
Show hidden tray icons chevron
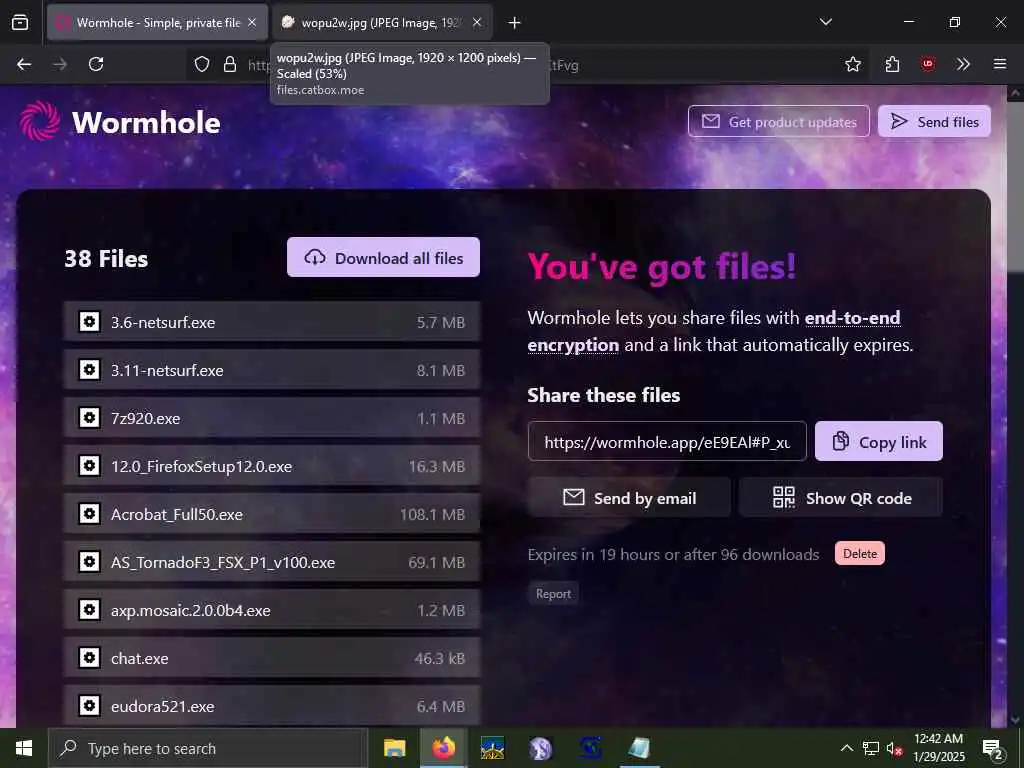point(846,748)
